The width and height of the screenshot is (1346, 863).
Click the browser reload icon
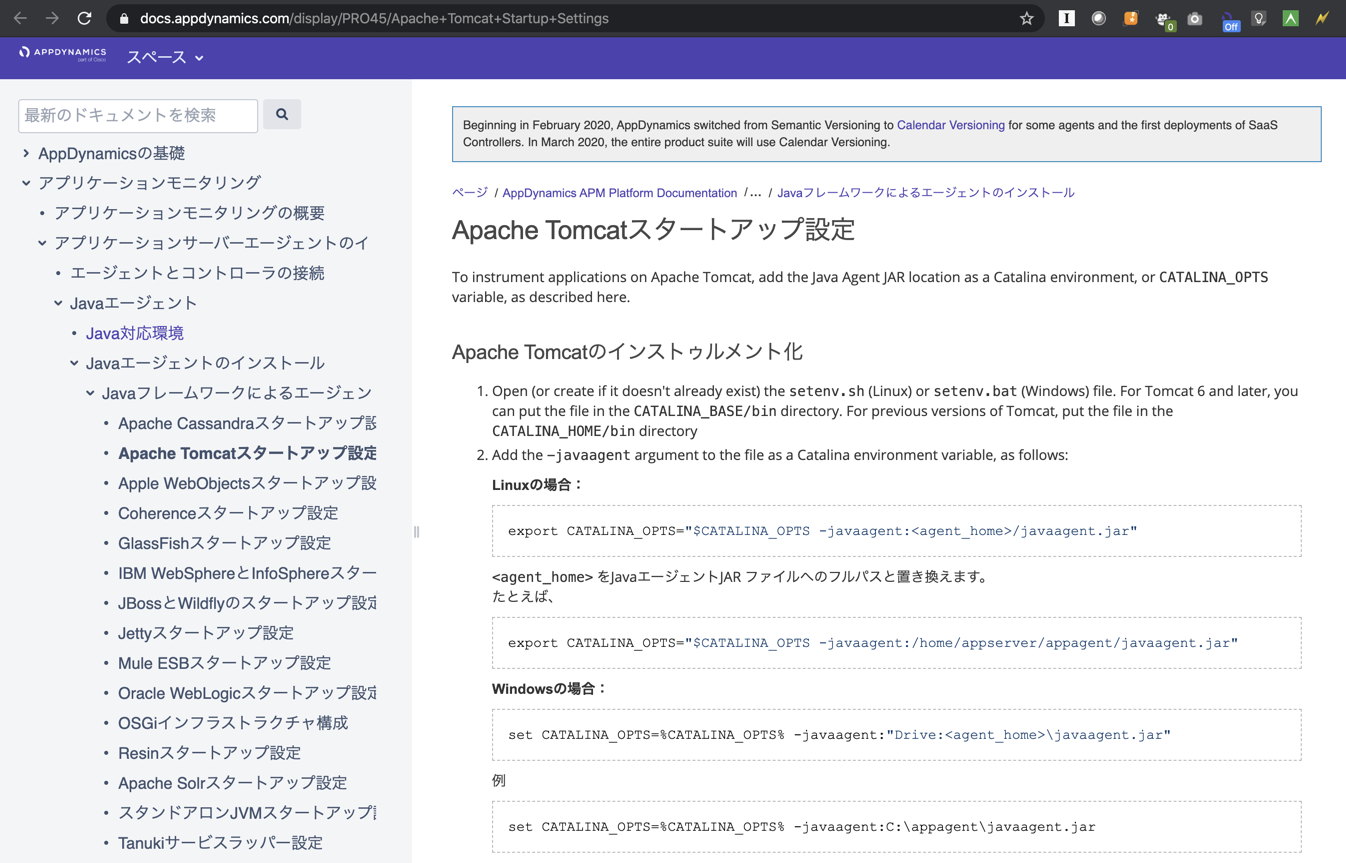(x=84, y=18)
